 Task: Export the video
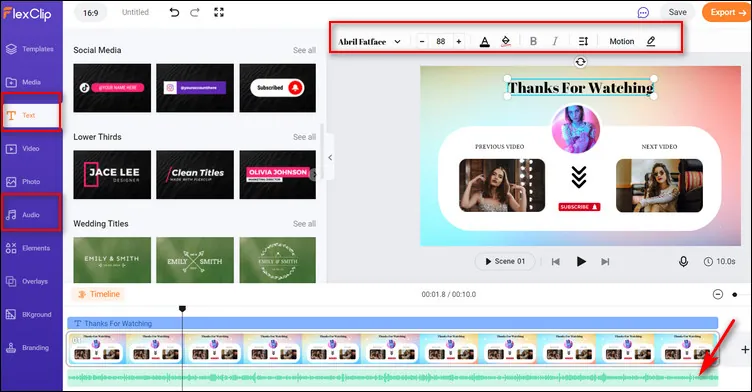click(x=727, y=12)
